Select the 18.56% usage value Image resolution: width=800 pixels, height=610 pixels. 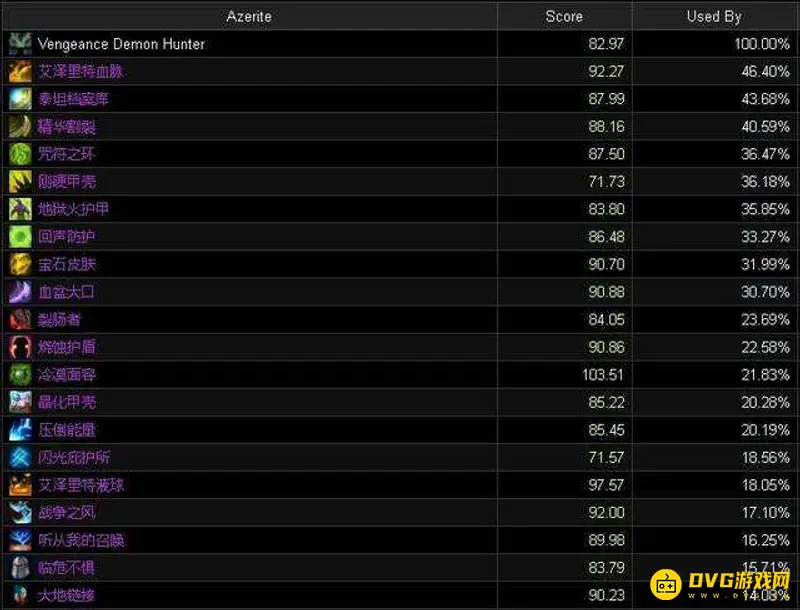click(x=766, y=458)
